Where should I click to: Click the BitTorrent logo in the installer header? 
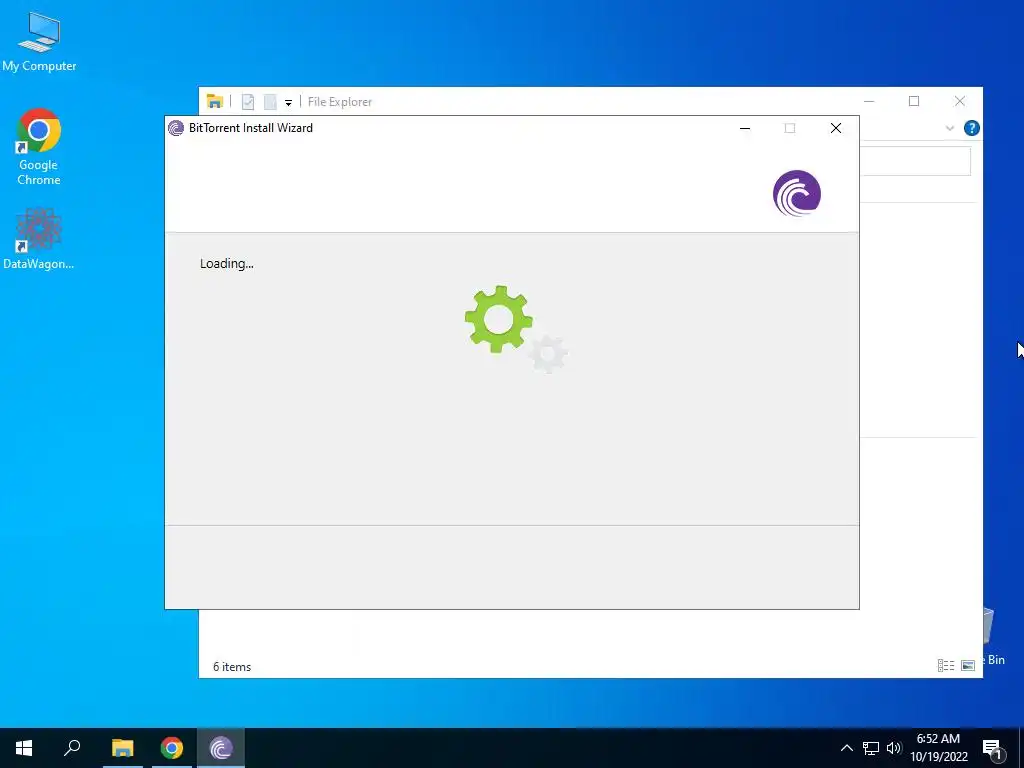[x=797, y=193]
